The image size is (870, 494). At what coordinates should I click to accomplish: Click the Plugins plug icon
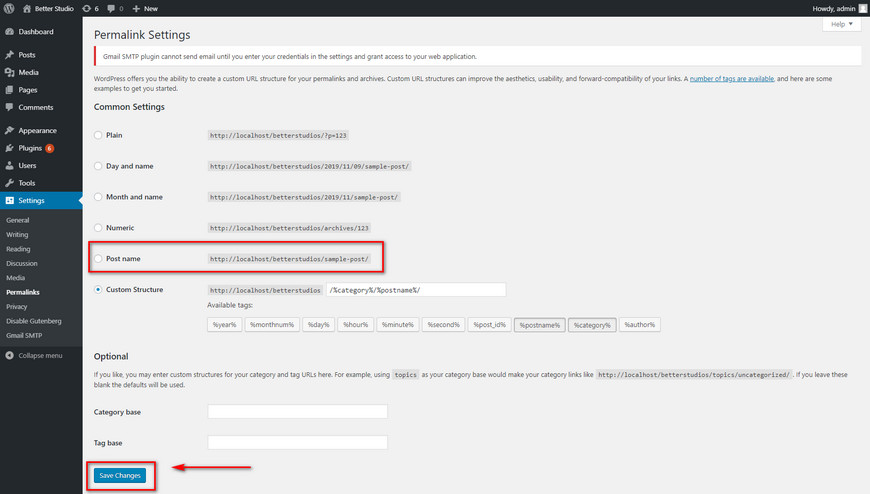point(9,148)
